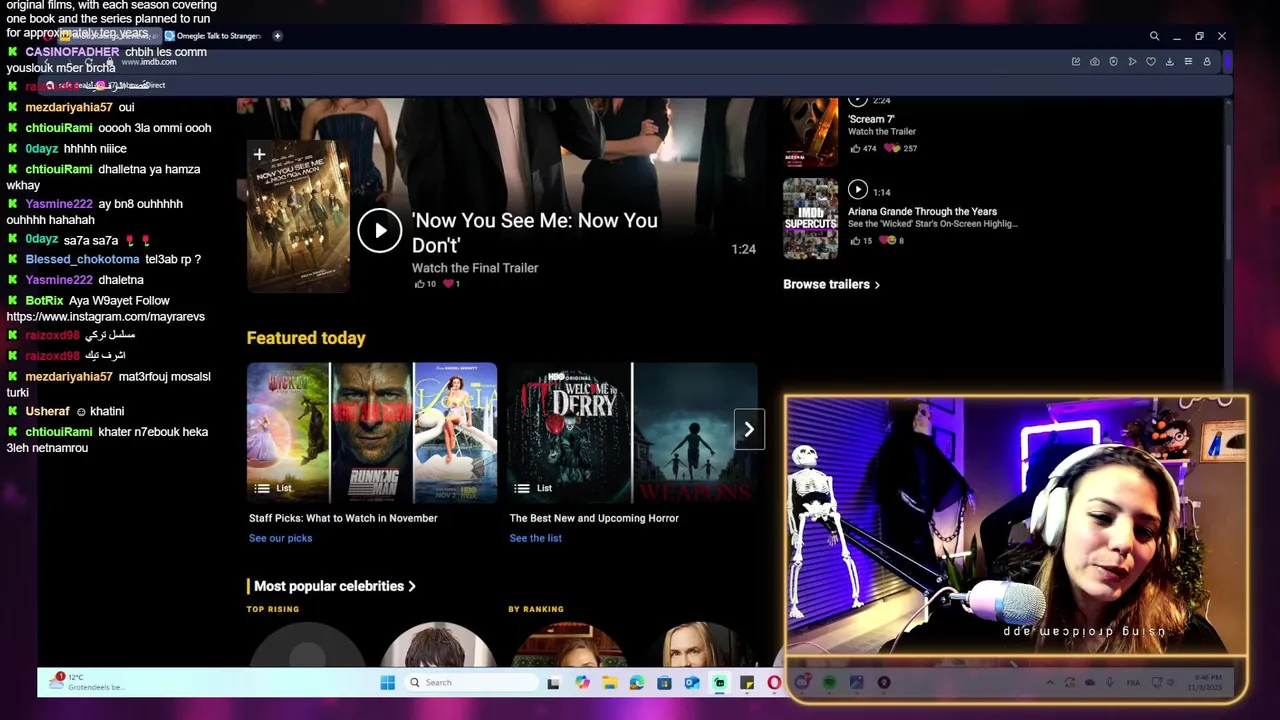Click 'See our picks' link
Image resolution: width=1280 pixels, height=720 pixels.
[x=280, y=538]
